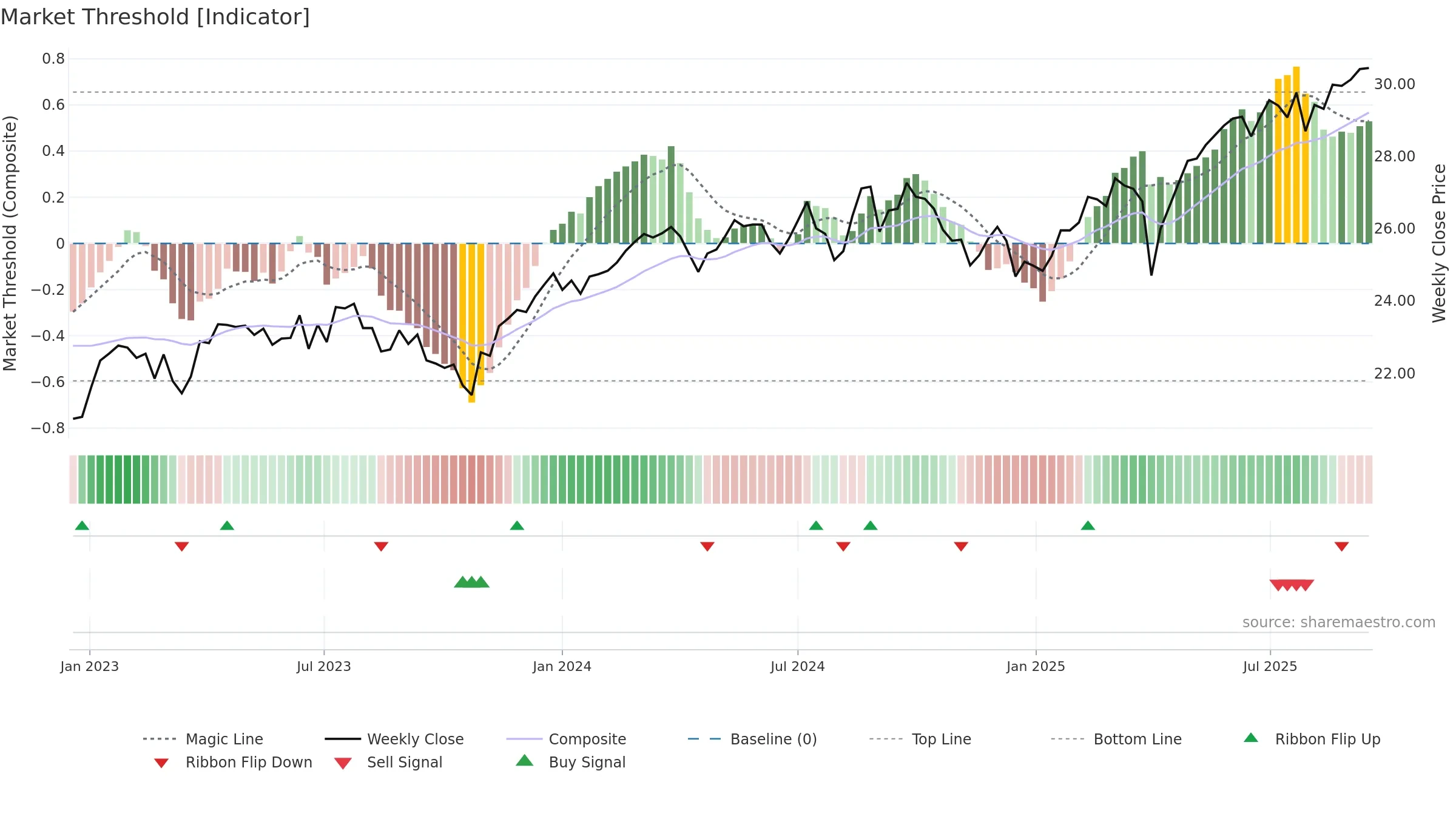
Task: Click the 22.00 price axis label
Action: (1395, 374)
